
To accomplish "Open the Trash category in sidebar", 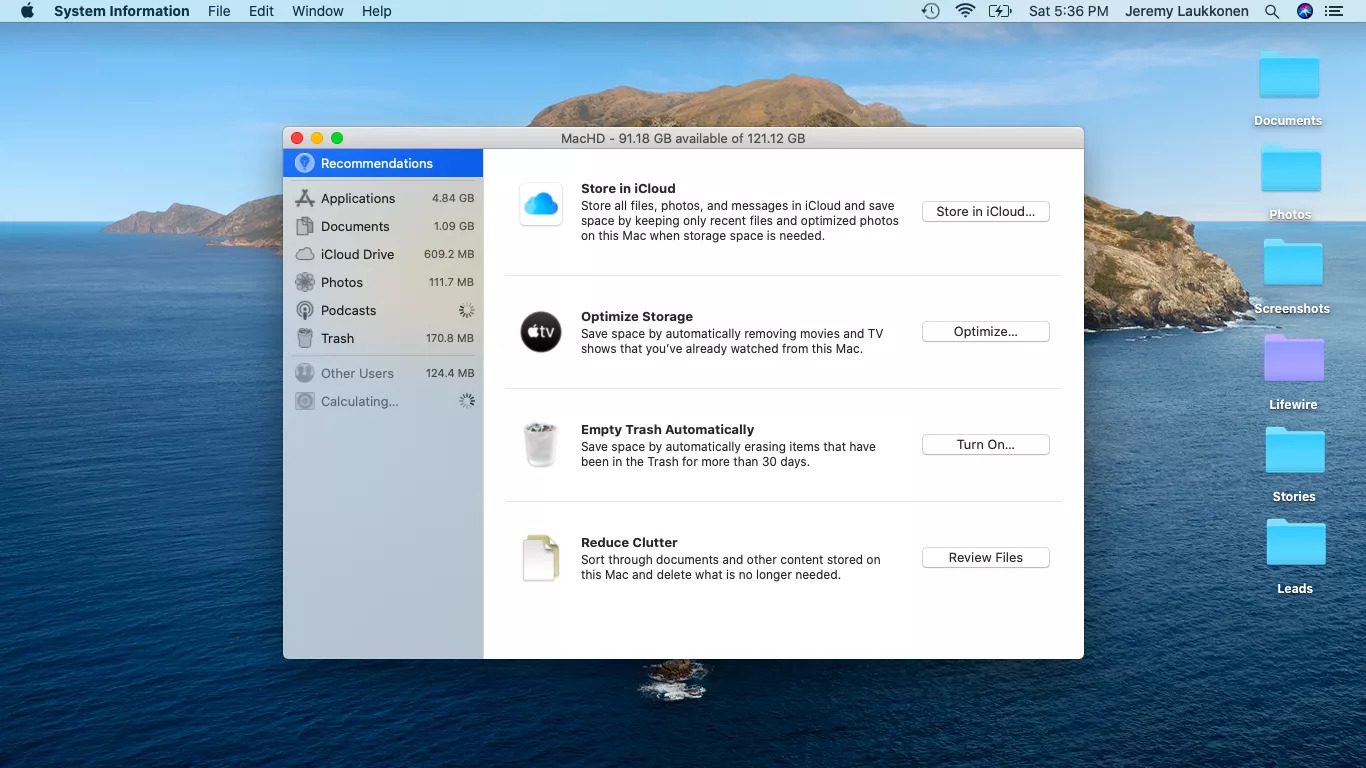I will click(x=338, y=338).
